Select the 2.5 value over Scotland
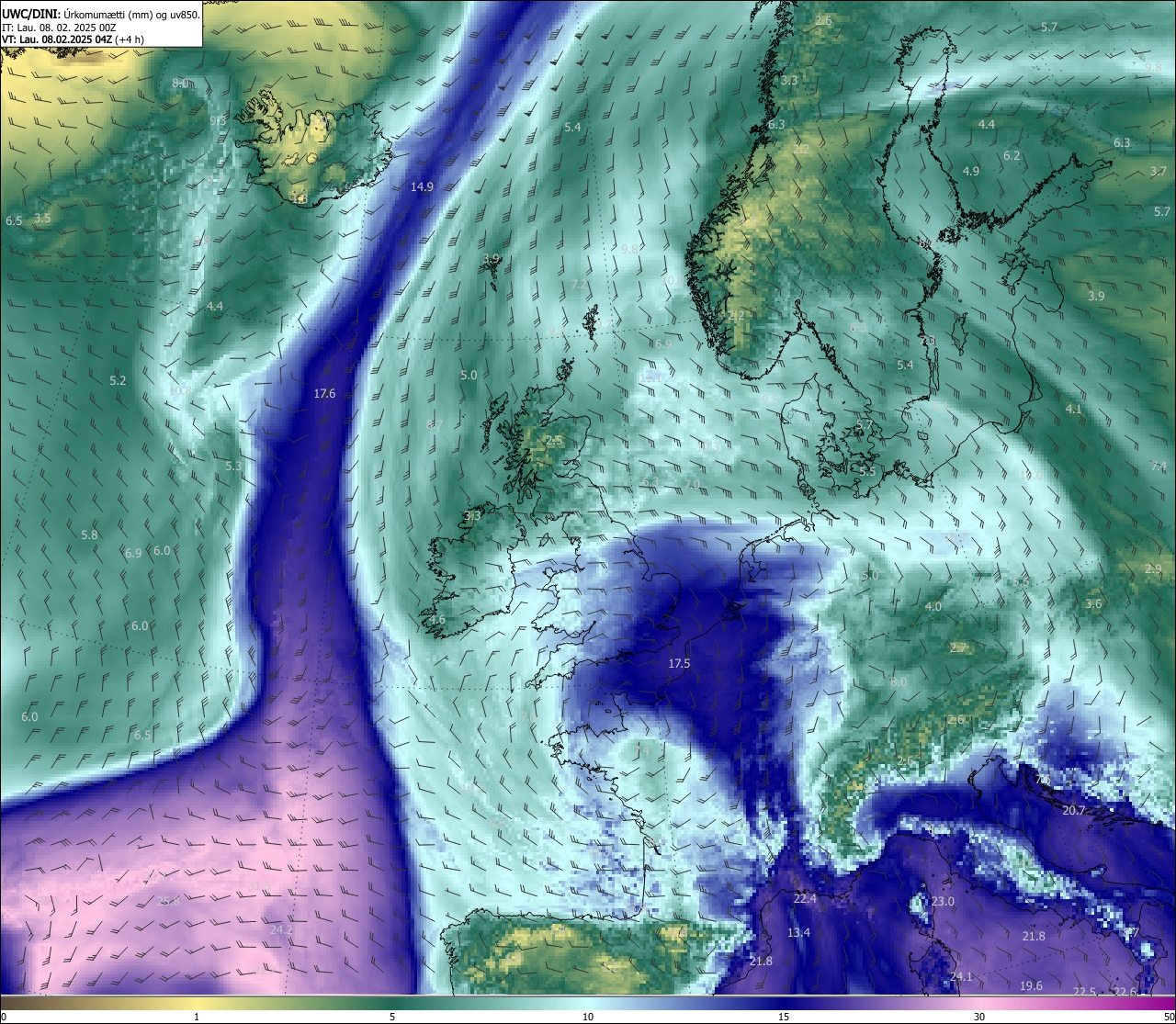This screenshot has width=1176, height=1024. (x=554, y=441)
